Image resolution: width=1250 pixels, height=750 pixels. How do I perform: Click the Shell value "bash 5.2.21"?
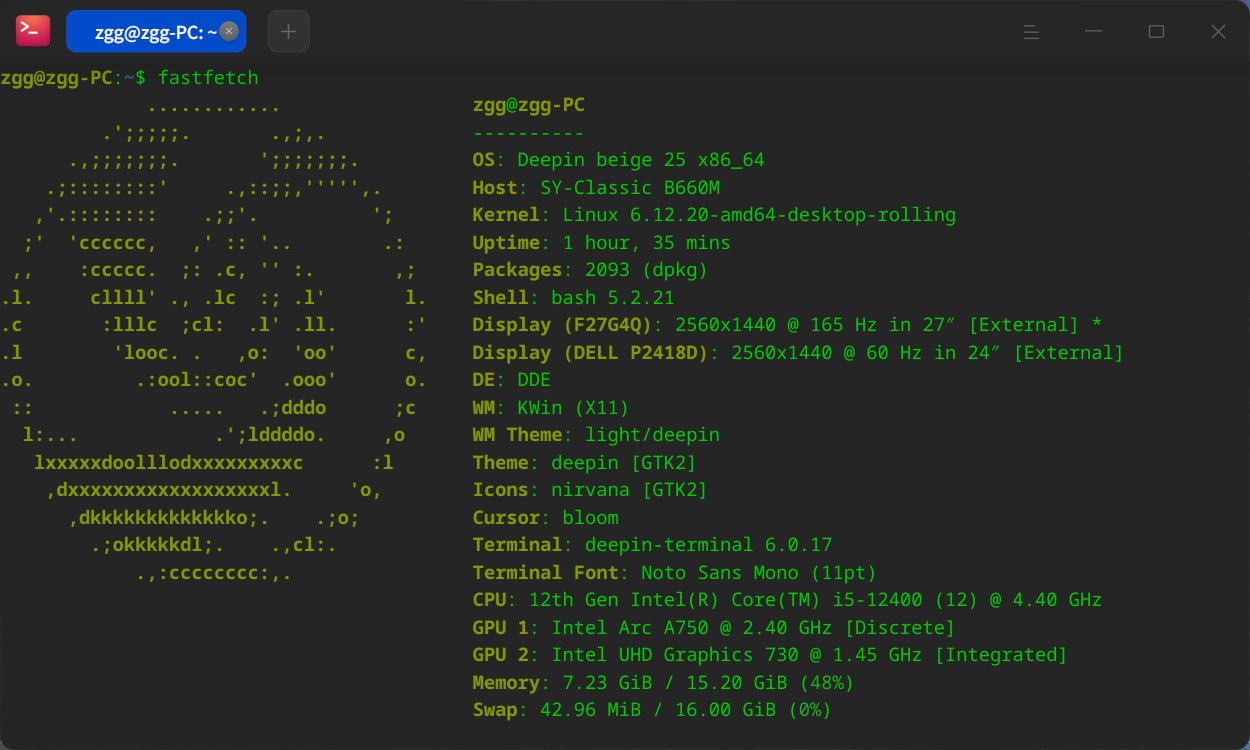pos(612,298)
